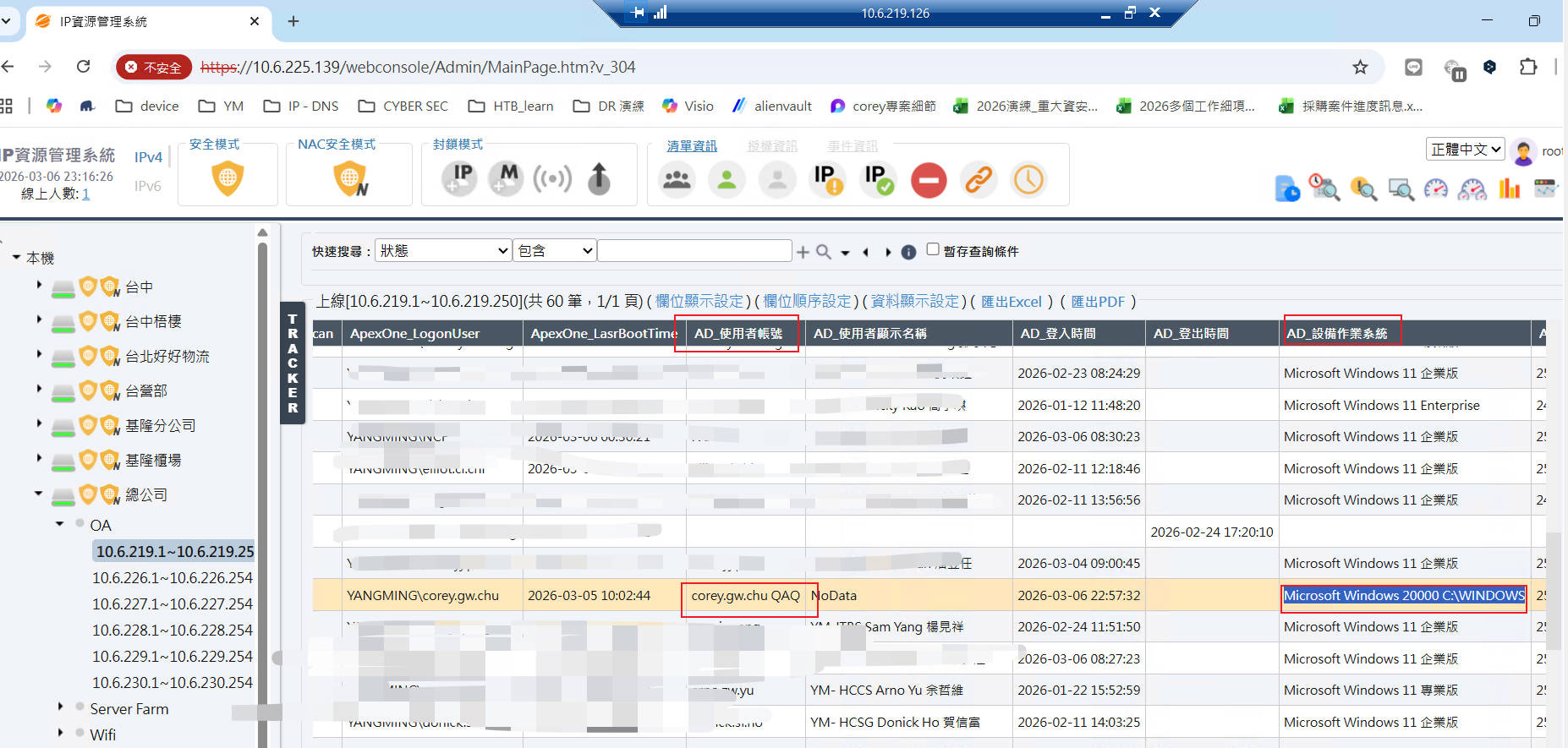
Task: Click the online user count link 1
Action: pos(85,194)
